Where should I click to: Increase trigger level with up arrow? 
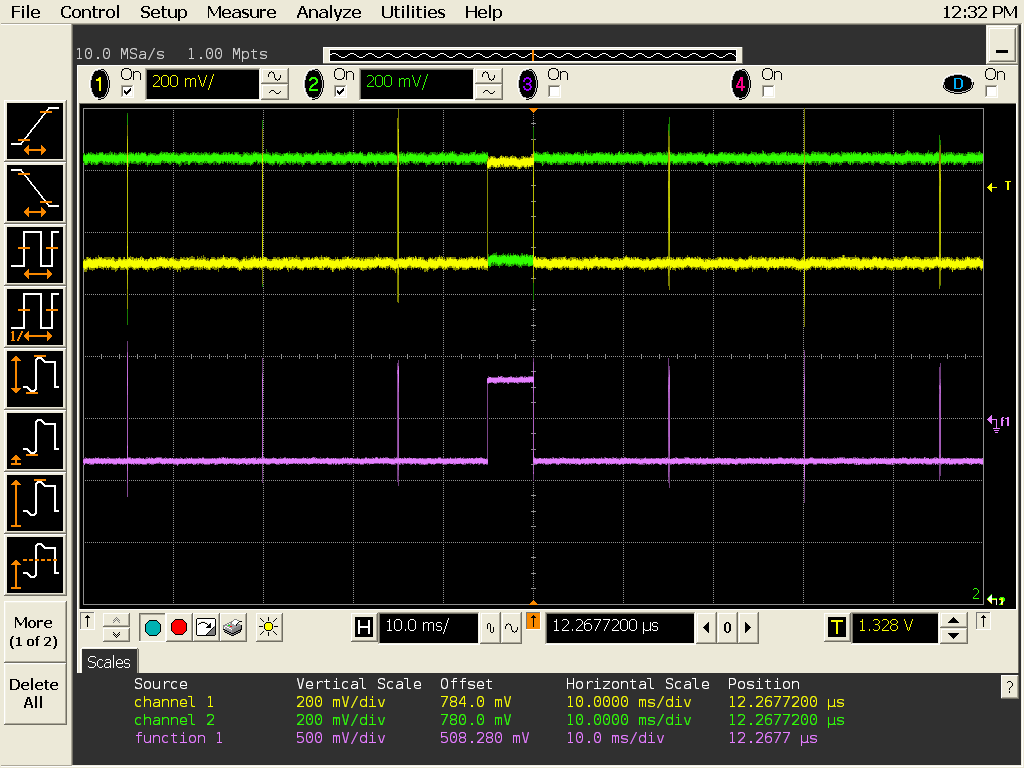(955, 621)
